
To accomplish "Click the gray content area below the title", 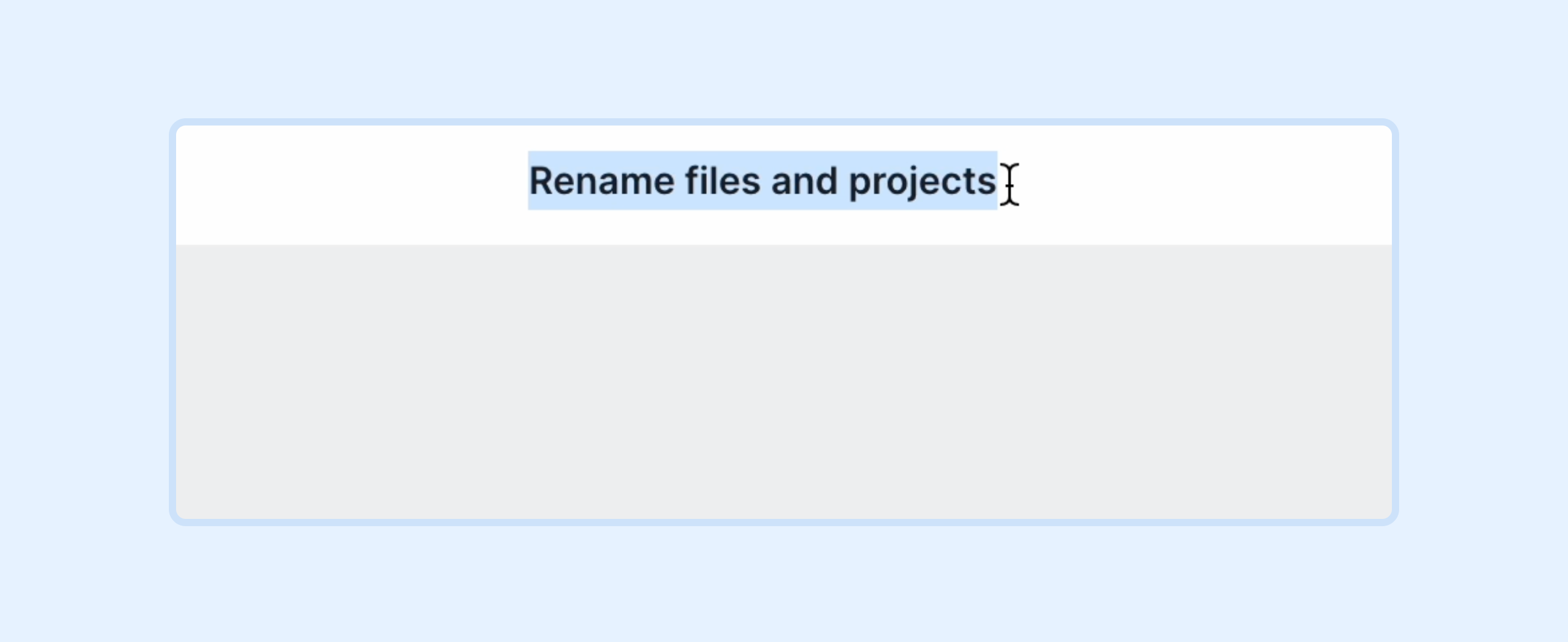I will [784, 382].
